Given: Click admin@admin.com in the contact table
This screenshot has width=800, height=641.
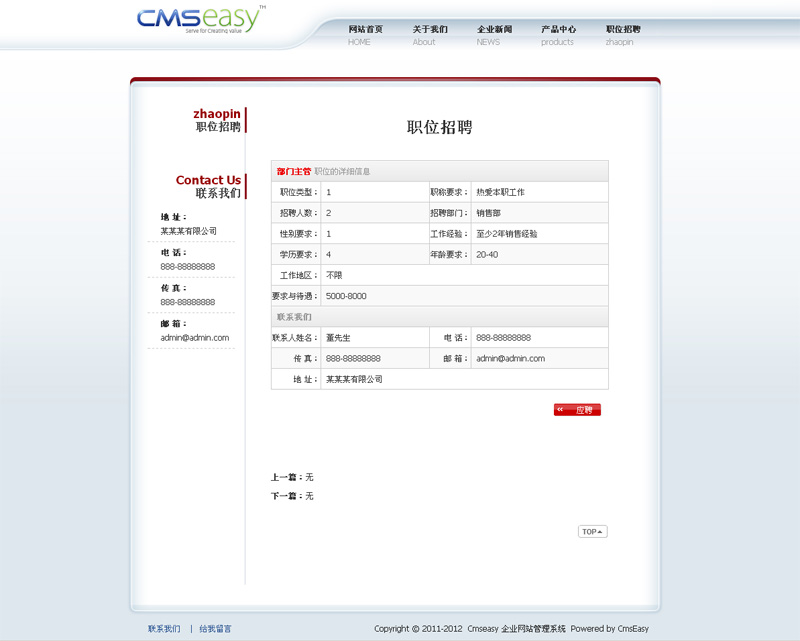Looking at the screenshot, I should tap(510, 358).
